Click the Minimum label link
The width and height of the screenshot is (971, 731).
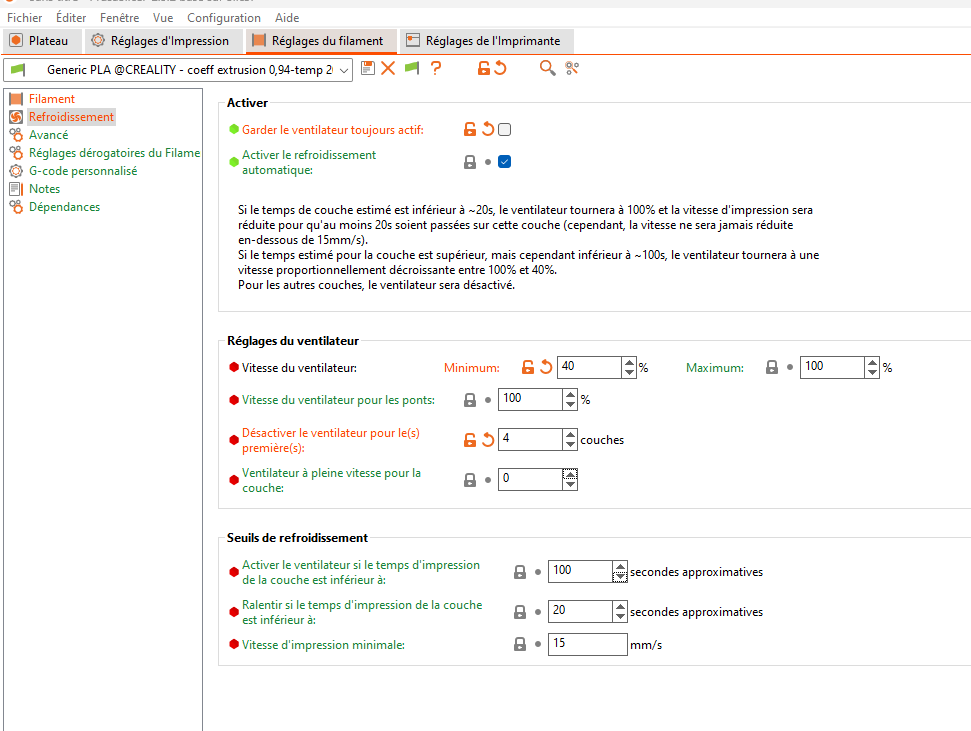(x=471, y=368)
